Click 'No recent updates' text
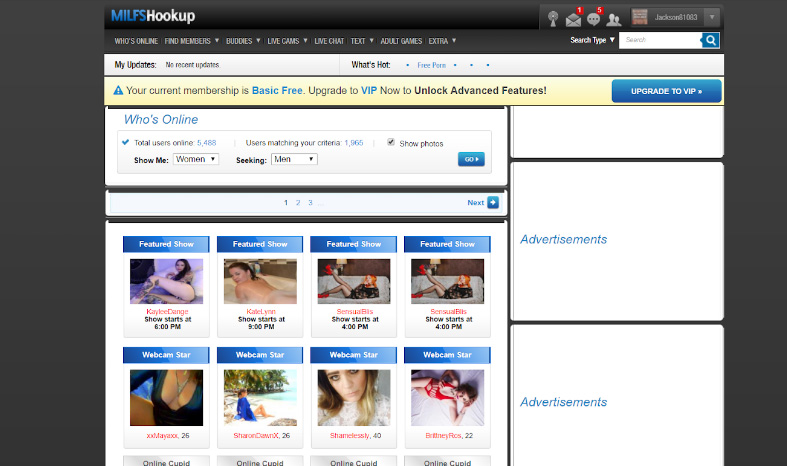787x466 pixels. click(193, 65)
